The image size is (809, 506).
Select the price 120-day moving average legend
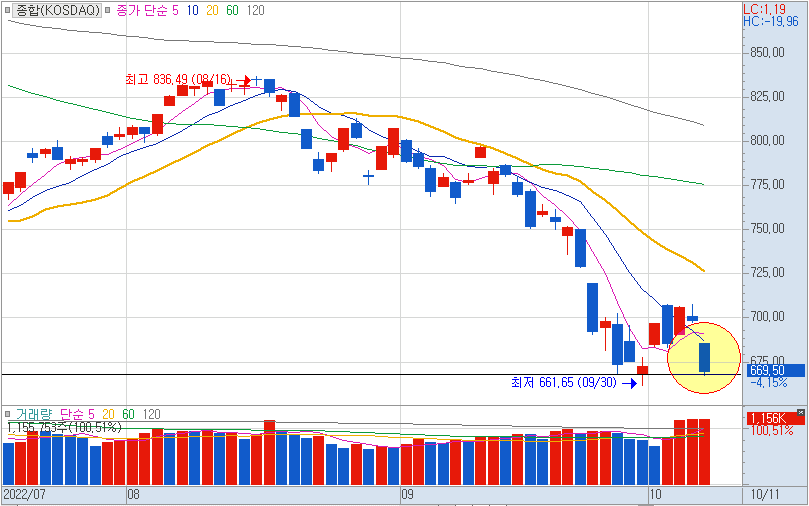255,10
